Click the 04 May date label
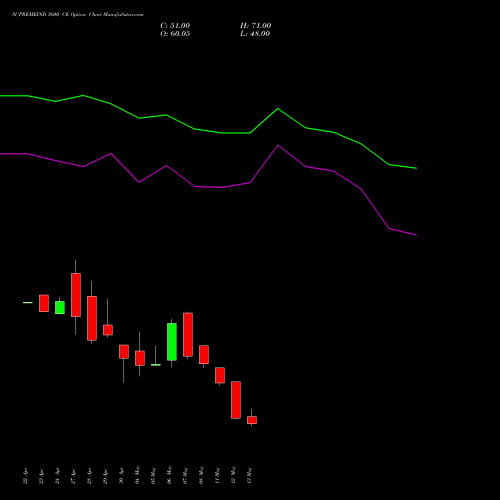Viewport: 500px width, 500px height. click(138, 475)
